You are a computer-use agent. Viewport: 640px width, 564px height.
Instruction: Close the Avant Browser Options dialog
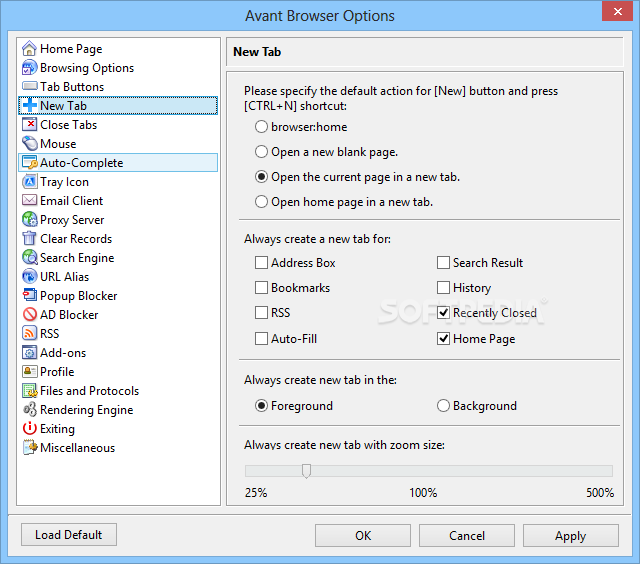[x=618, y=11]
